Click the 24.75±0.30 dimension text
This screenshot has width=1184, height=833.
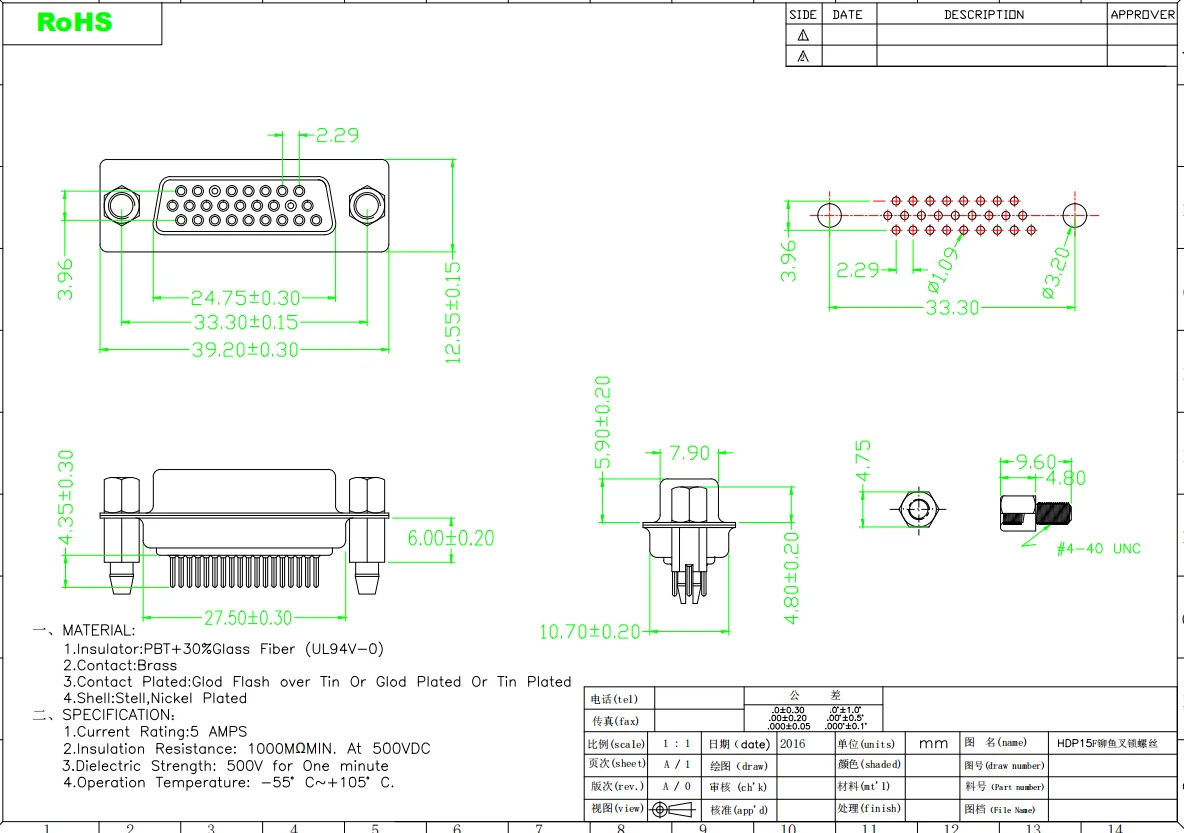point(245,298)
